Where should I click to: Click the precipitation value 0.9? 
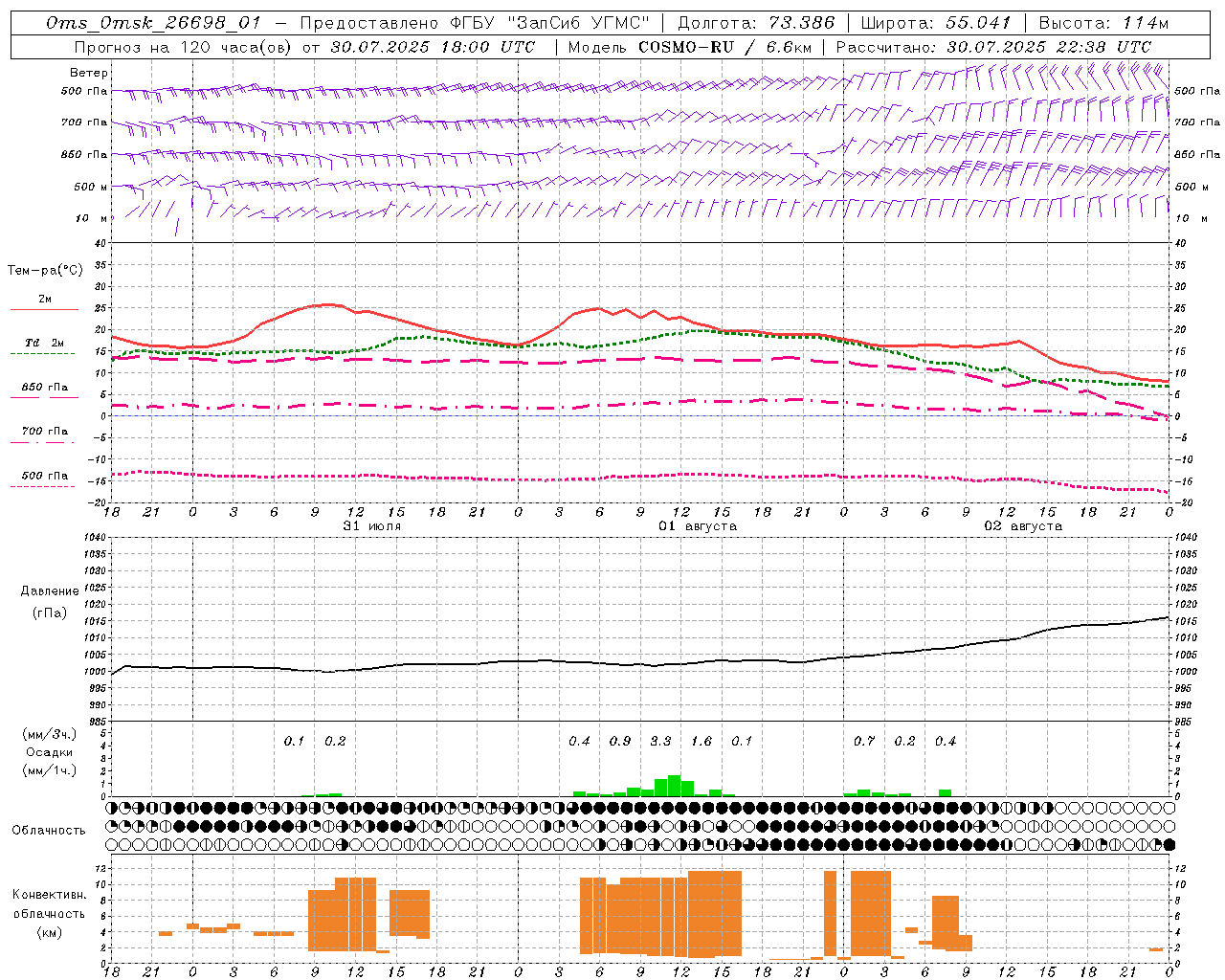pos(620,741)
